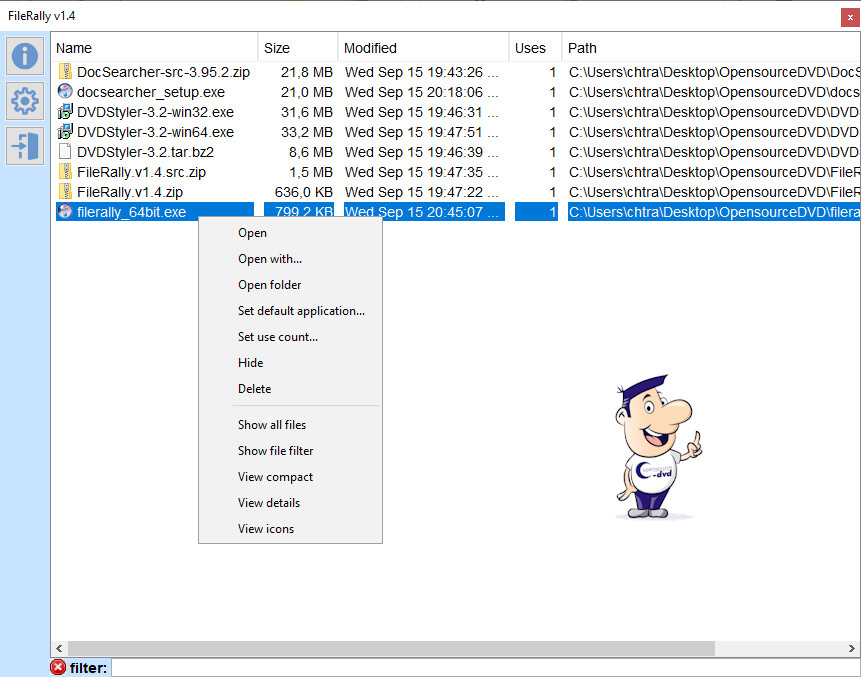Choose Open from the context menu
The image size is (861, 677).
click(x=252, y=233)
